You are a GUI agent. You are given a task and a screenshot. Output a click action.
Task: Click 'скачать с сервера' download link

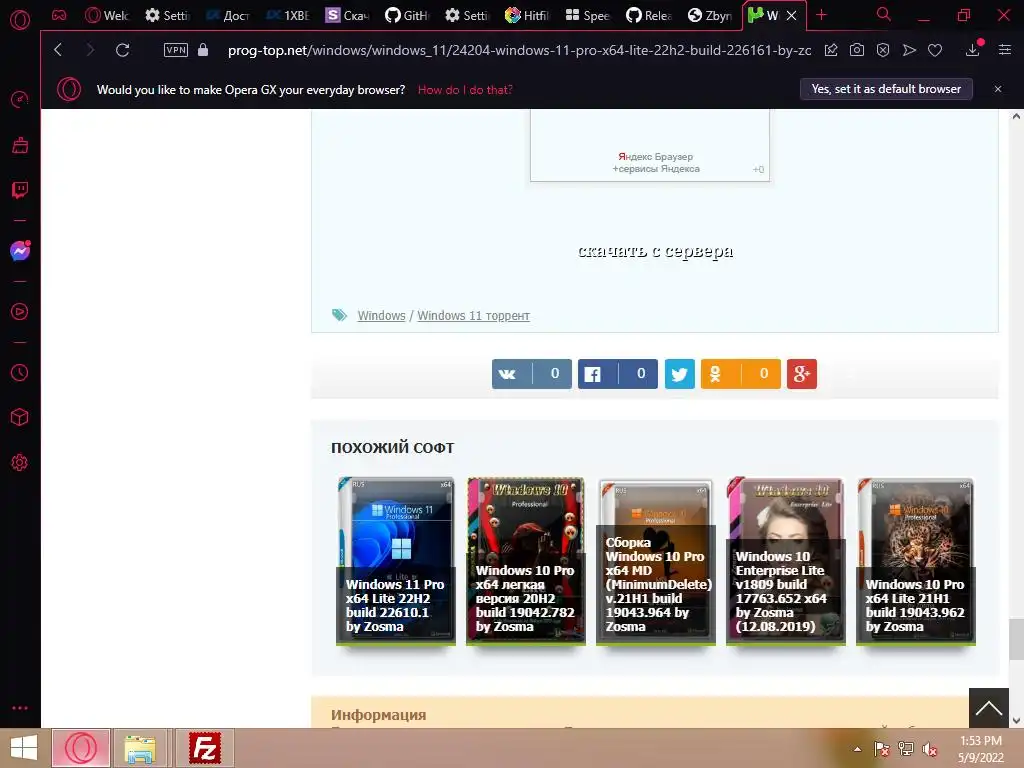click(x=656, y=251)
